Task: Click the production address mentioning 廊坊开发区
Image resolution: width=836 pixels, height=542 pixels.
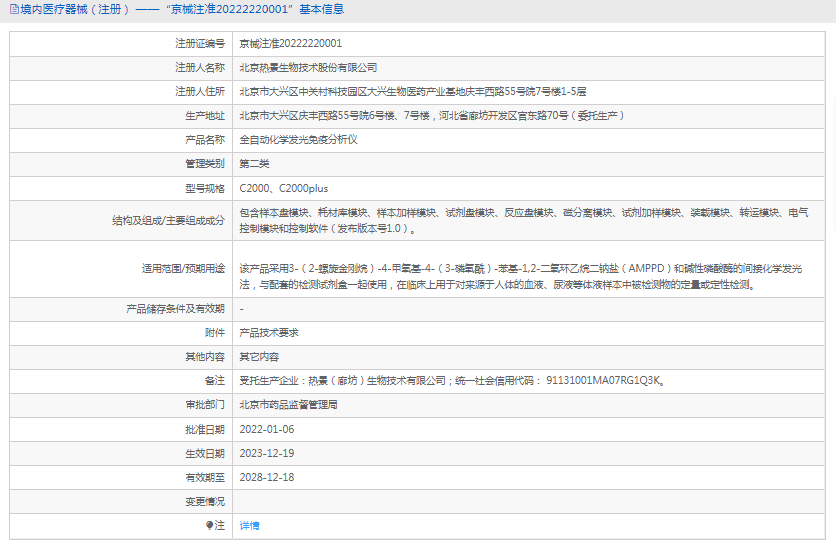Action: click(431, 116)
